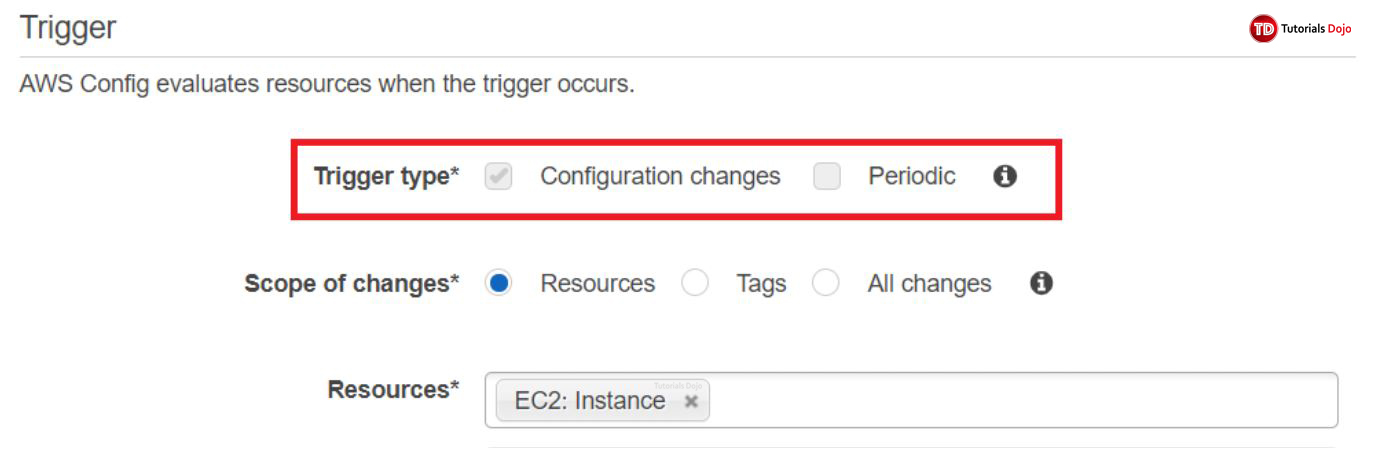Enable the Periodic trigger checkbox
The height and width of the screenshot is (463, 1374).
click(826, 177)
